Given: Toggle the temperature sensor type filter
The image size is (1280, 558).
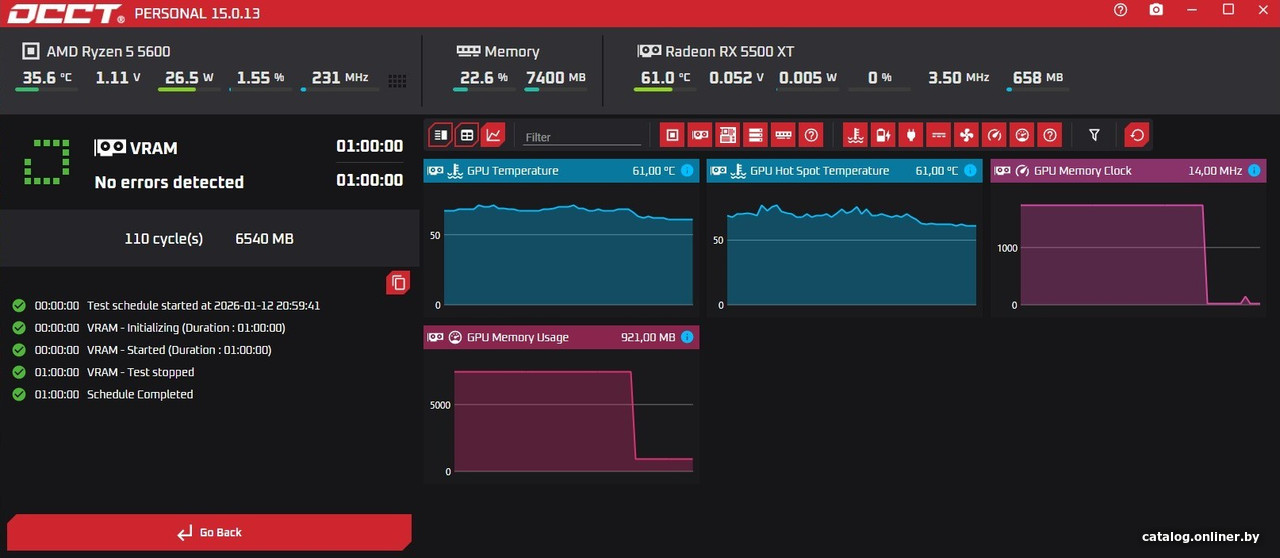Looking at the screenshot, I should point(855,135).
